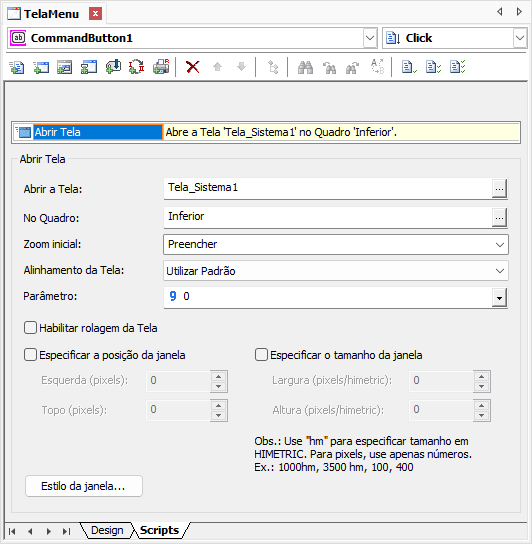Screen dimensions: 532x544
Task: Click the add print report pick icon
Action: pyautogui.click(x=161, y=67)
